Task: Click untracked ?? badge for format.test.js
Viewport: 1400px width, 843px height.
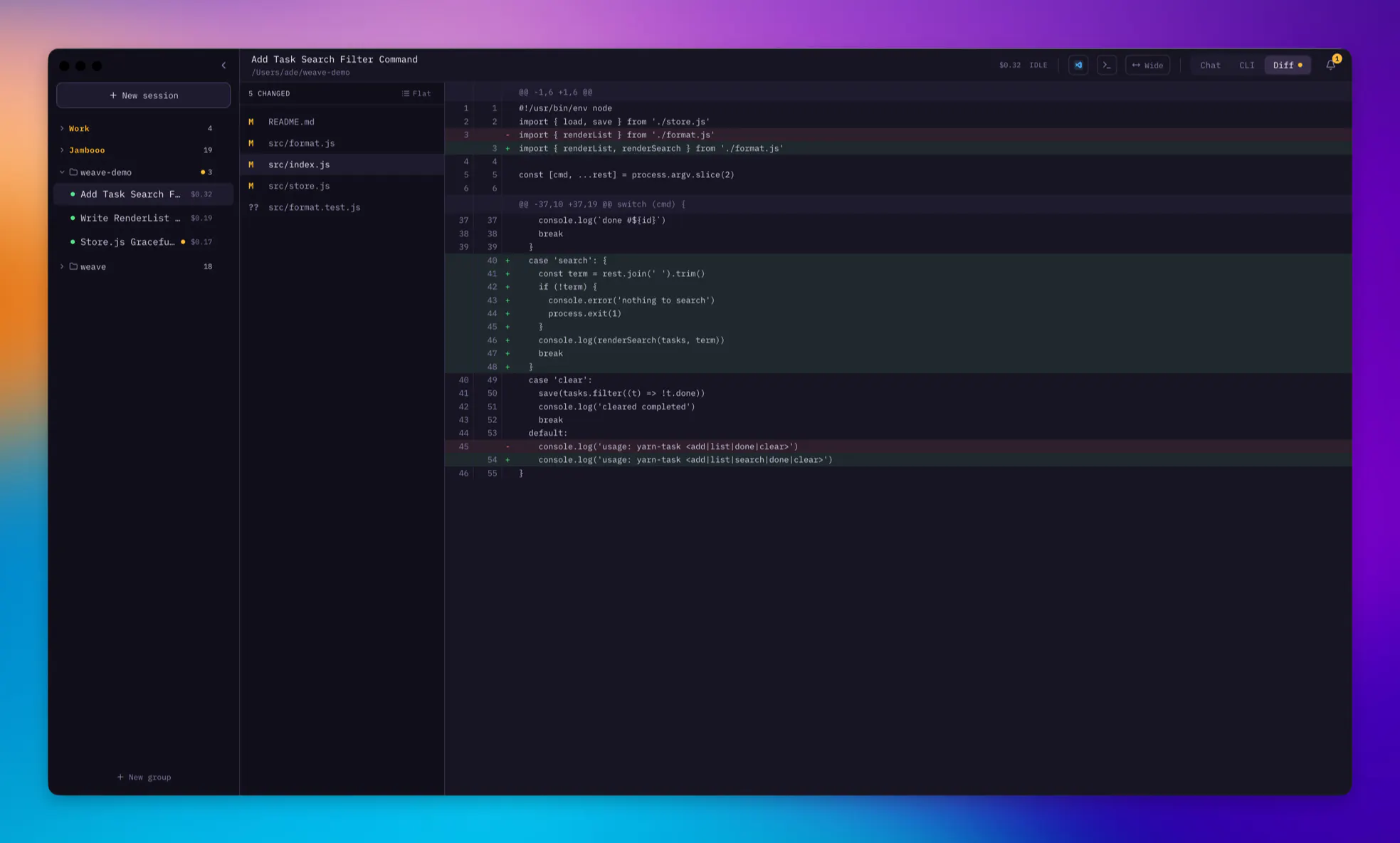Action: pos(253,207)
